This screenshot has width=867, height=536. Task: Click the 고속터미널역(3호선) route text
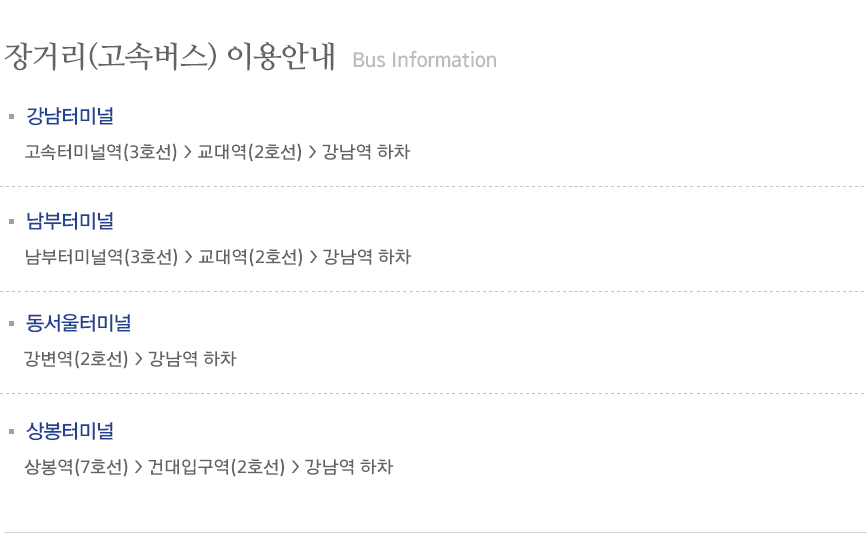101,152
